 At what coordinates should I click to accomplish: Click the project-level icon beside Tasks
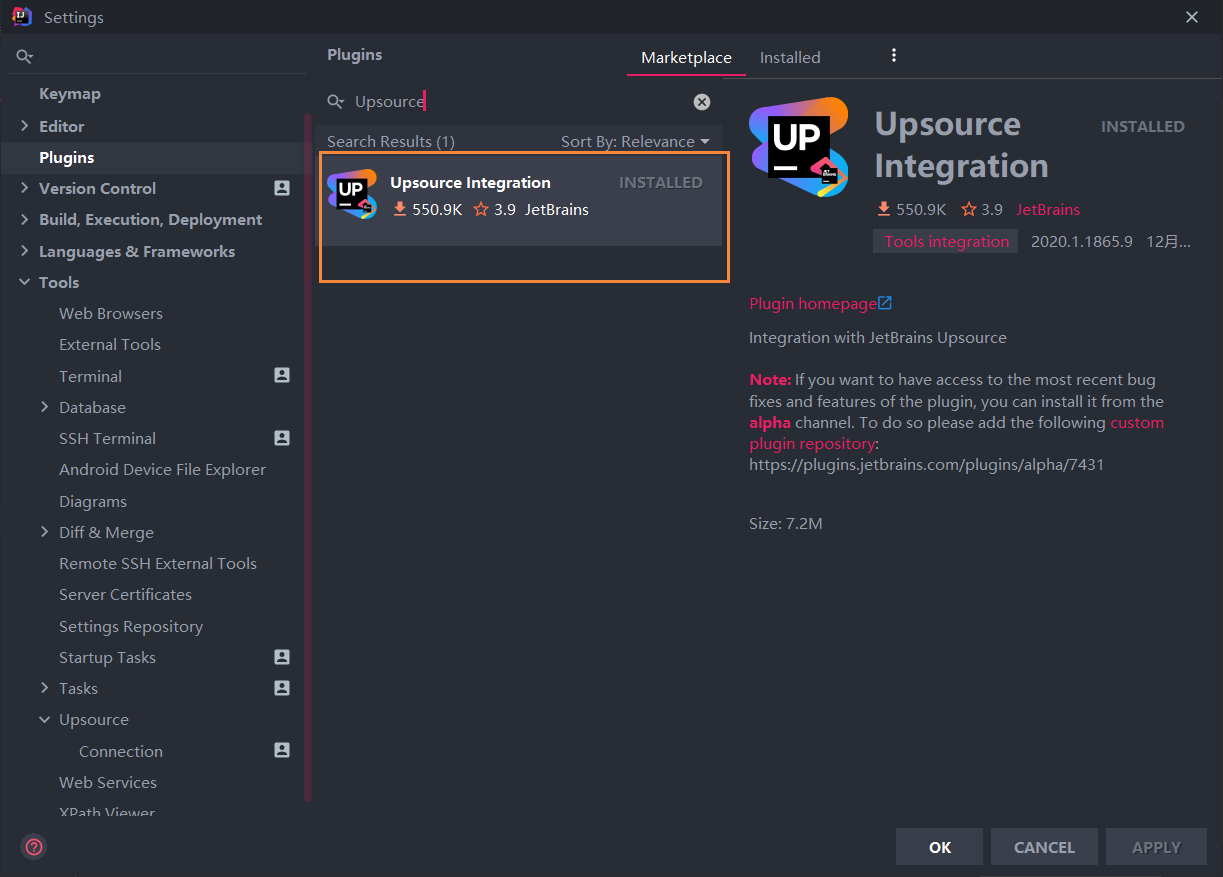pos(282,688)
